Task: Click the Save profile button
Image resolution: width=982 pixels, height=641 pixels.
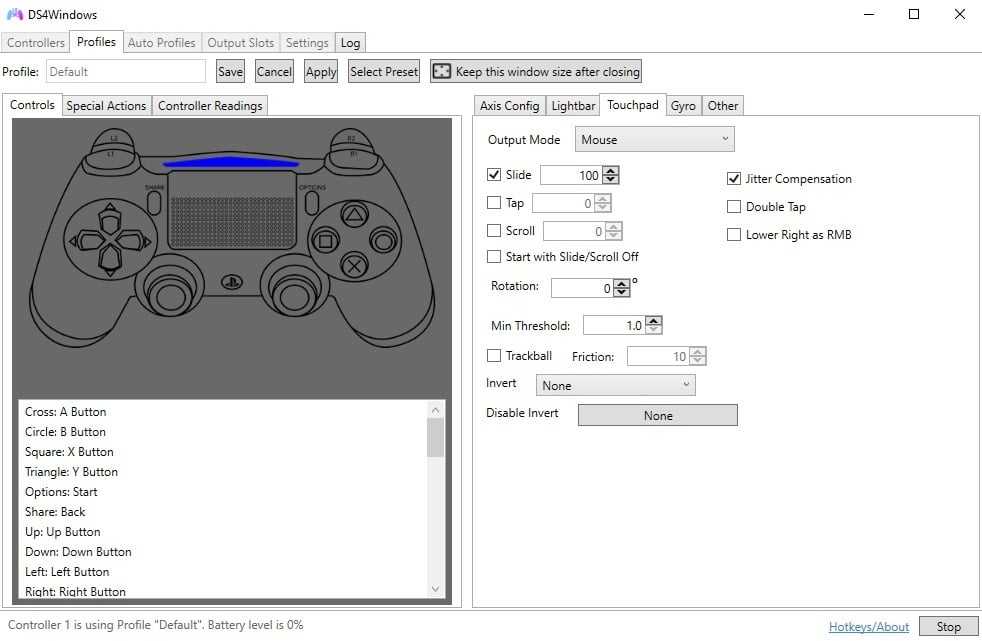Action: (x=230, y=71)
